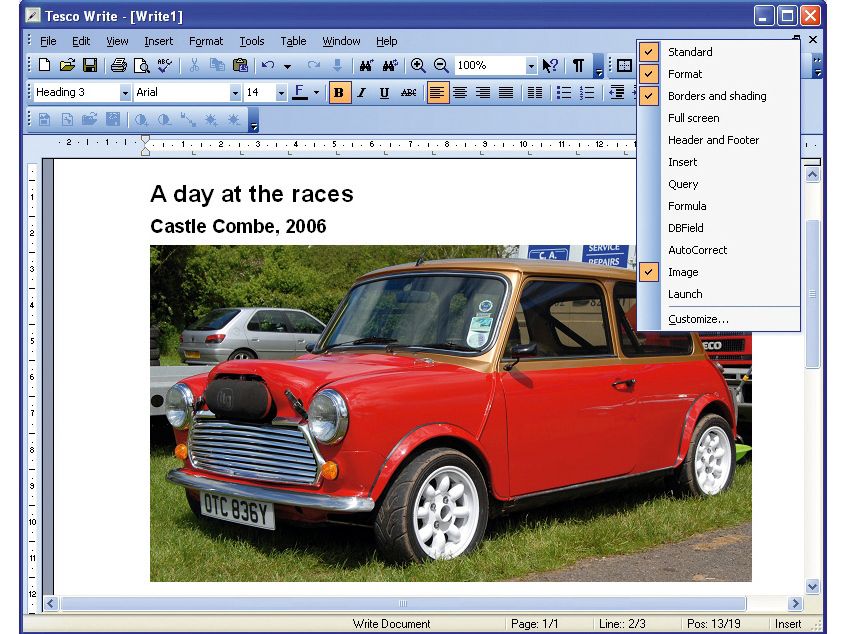Open the Help menu
Screen dimensions: 846x634
point(387,41)
